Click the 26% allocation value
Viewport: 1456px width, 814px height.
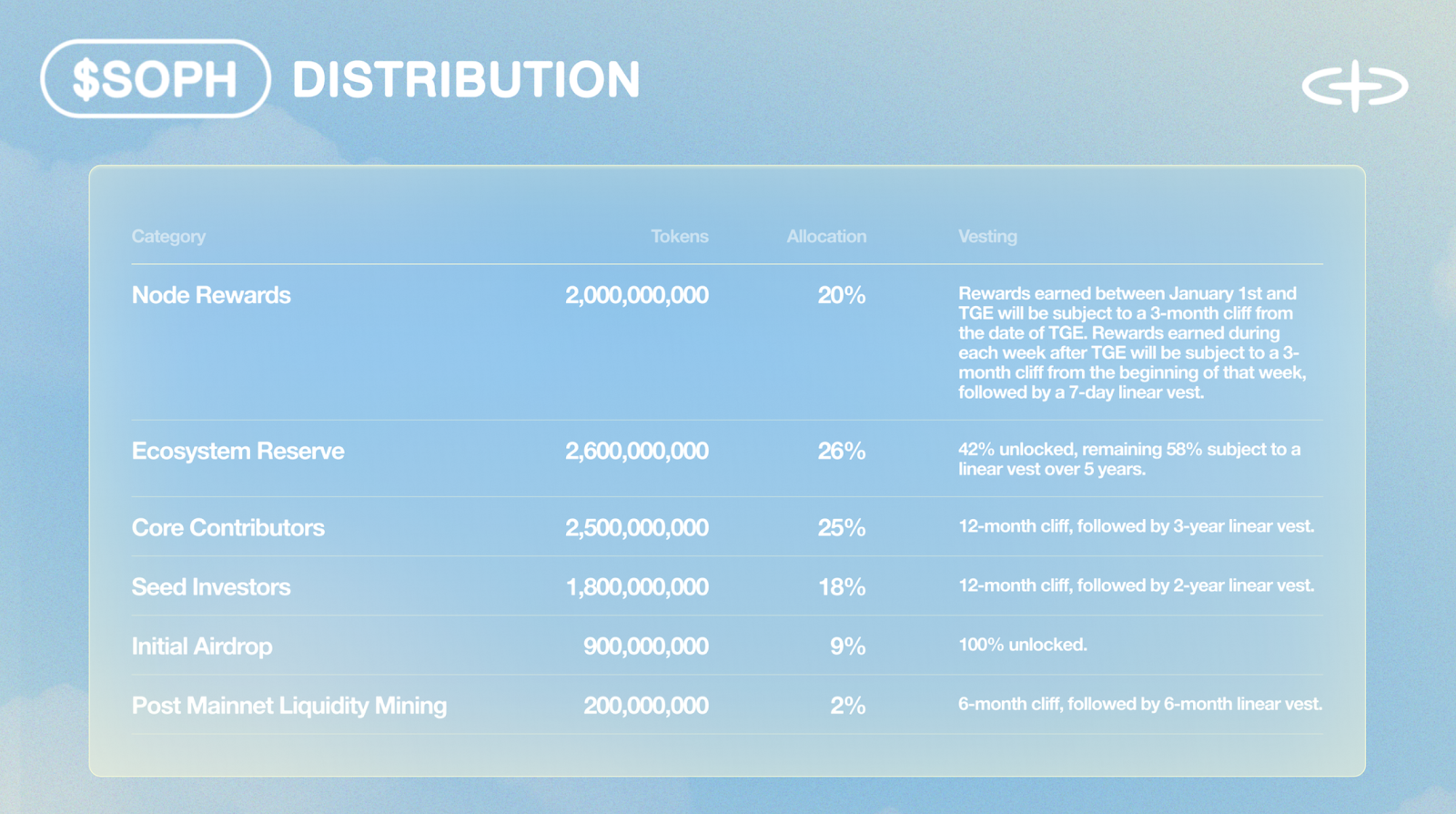(x=841, y=451)
